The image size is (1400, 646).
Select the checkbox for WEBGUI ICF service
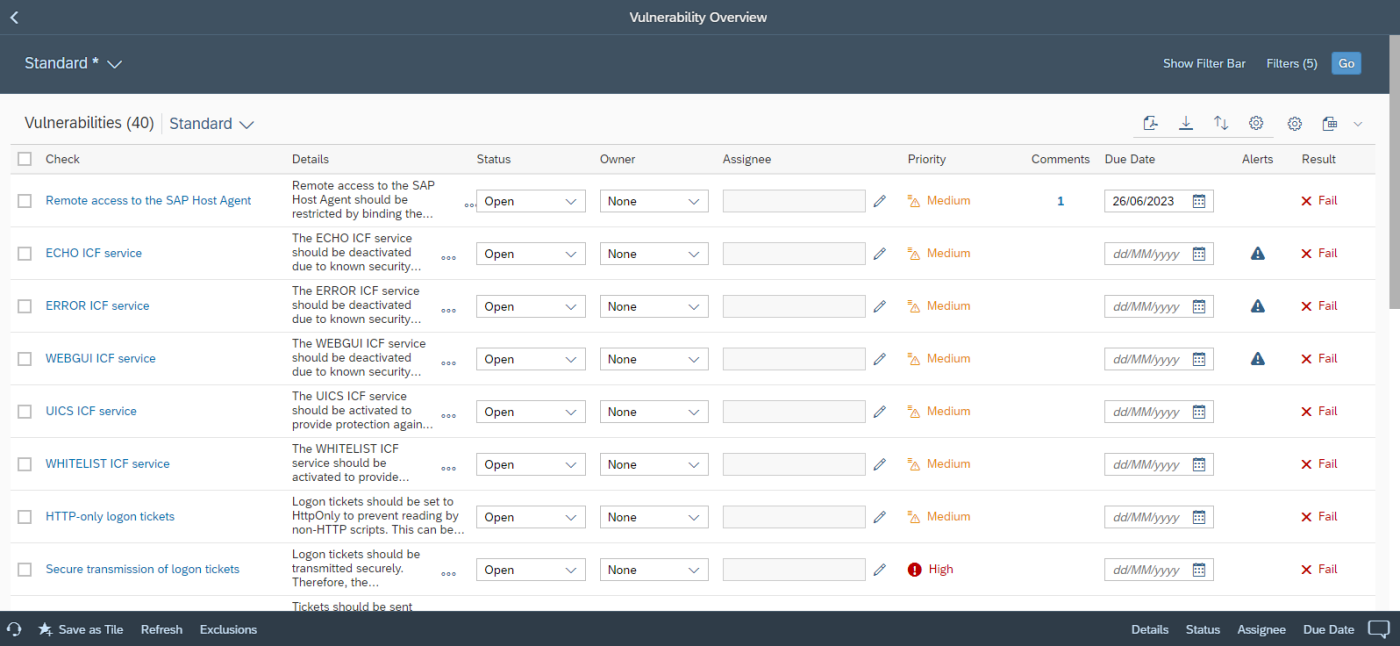coord(25,358)
